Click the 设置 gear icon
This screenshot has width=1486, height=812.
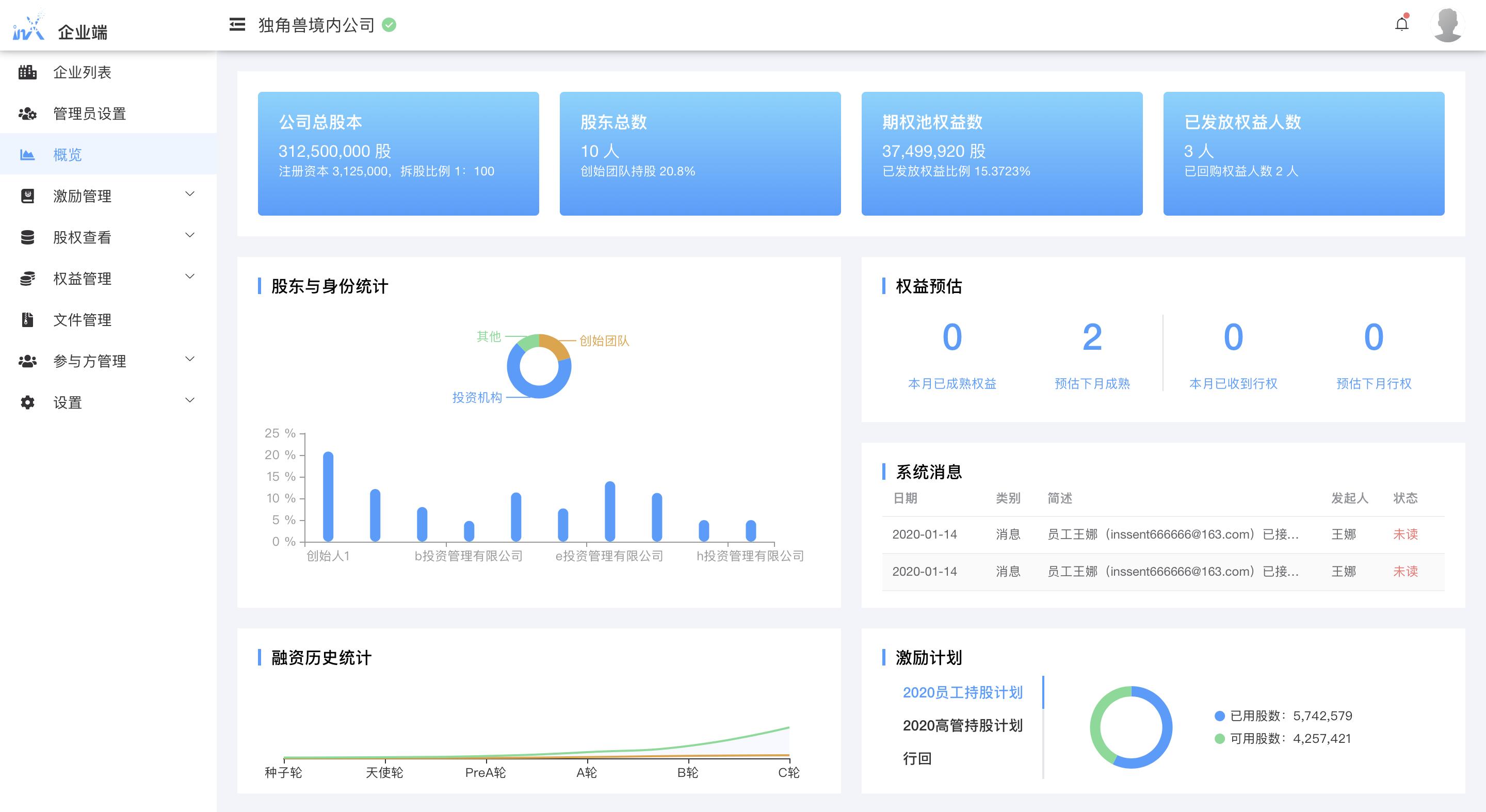point(27,402)
